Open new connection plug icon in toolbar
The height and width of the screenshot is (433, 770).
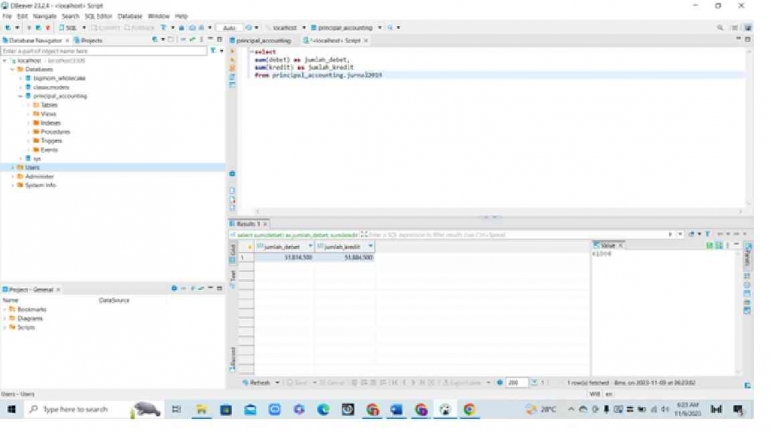click(x=8, y=28)
